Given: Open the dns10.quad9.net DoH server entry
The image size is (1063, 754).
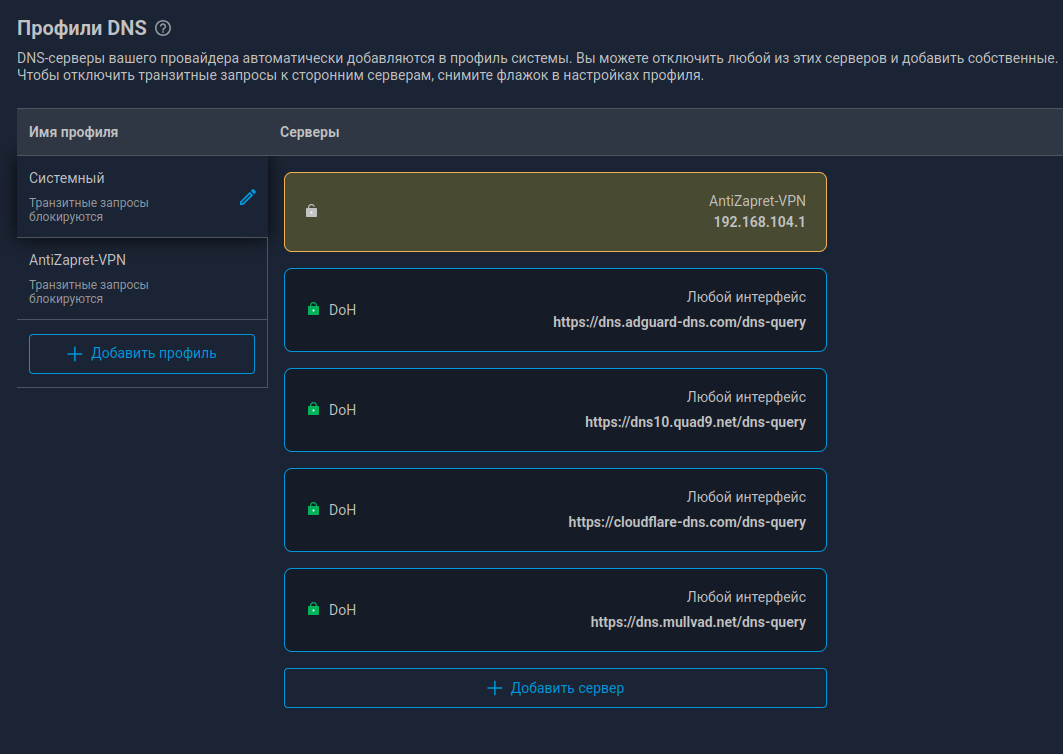Looking at the screenshot, I should click(555, 410).
